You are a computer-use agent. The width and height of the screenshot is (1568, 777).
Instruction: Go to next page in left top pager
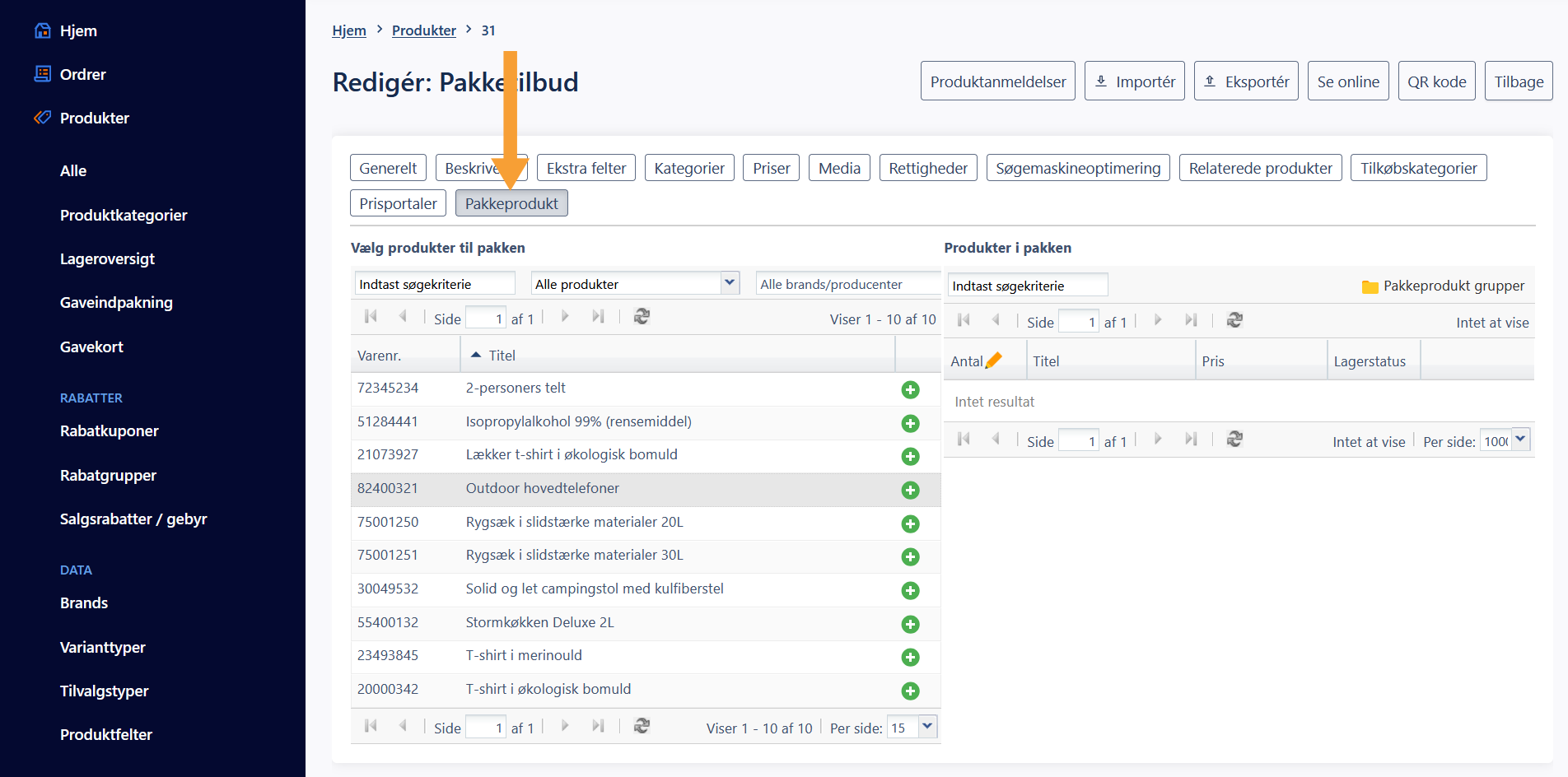(565, 317)
